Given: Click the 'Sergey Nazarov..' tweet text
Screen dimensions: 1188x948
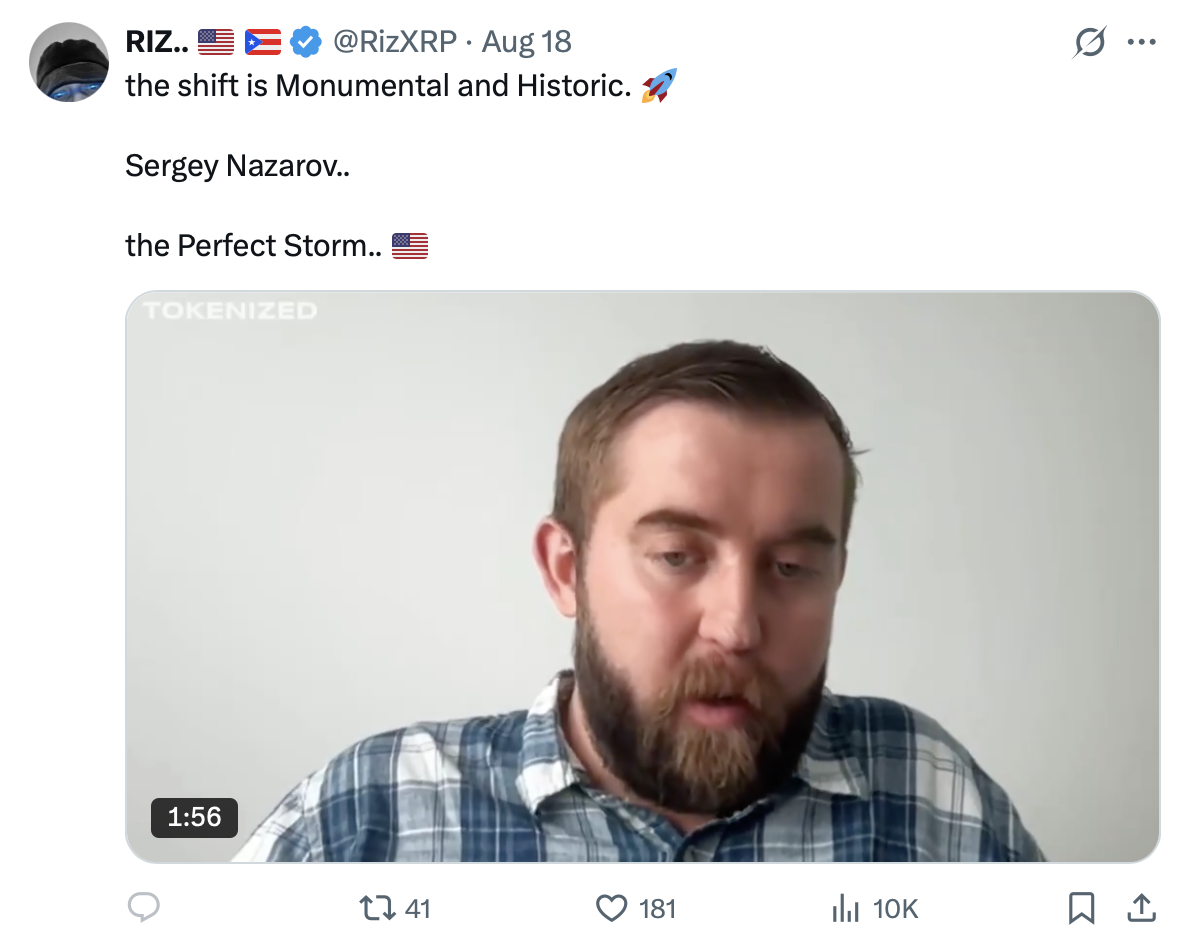Looking at the screenshot, I should 237,166.
